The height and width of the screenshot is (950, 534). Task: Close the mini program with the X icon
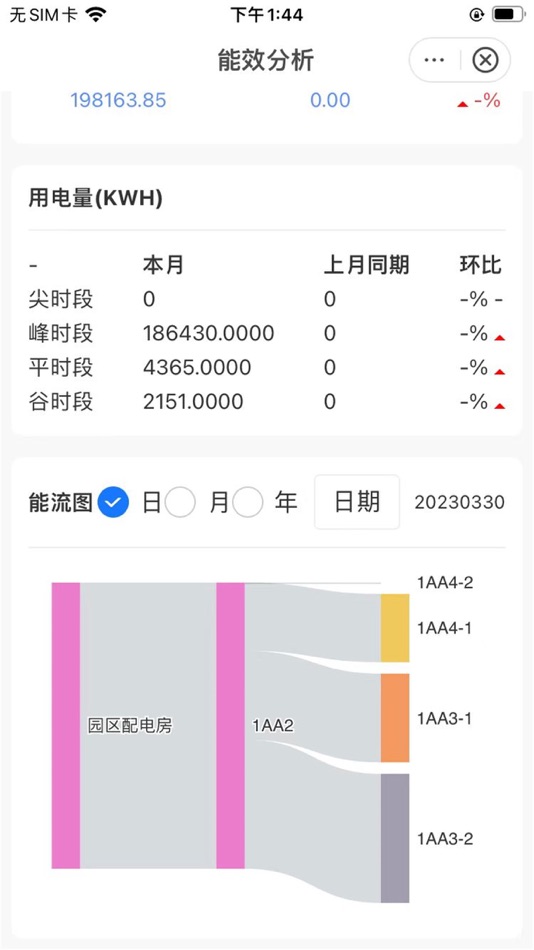485,60
